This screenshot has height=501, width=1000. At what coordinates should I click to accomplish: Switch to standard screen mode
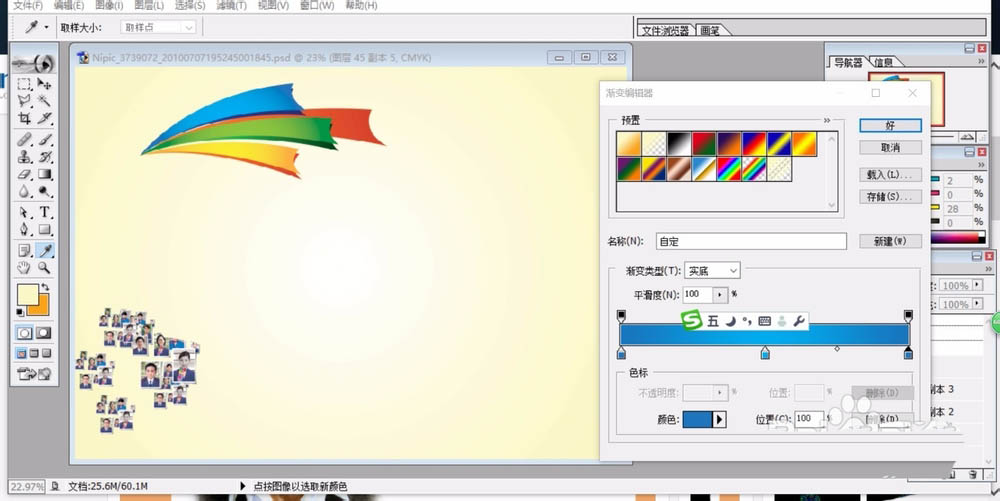[21, 353]
